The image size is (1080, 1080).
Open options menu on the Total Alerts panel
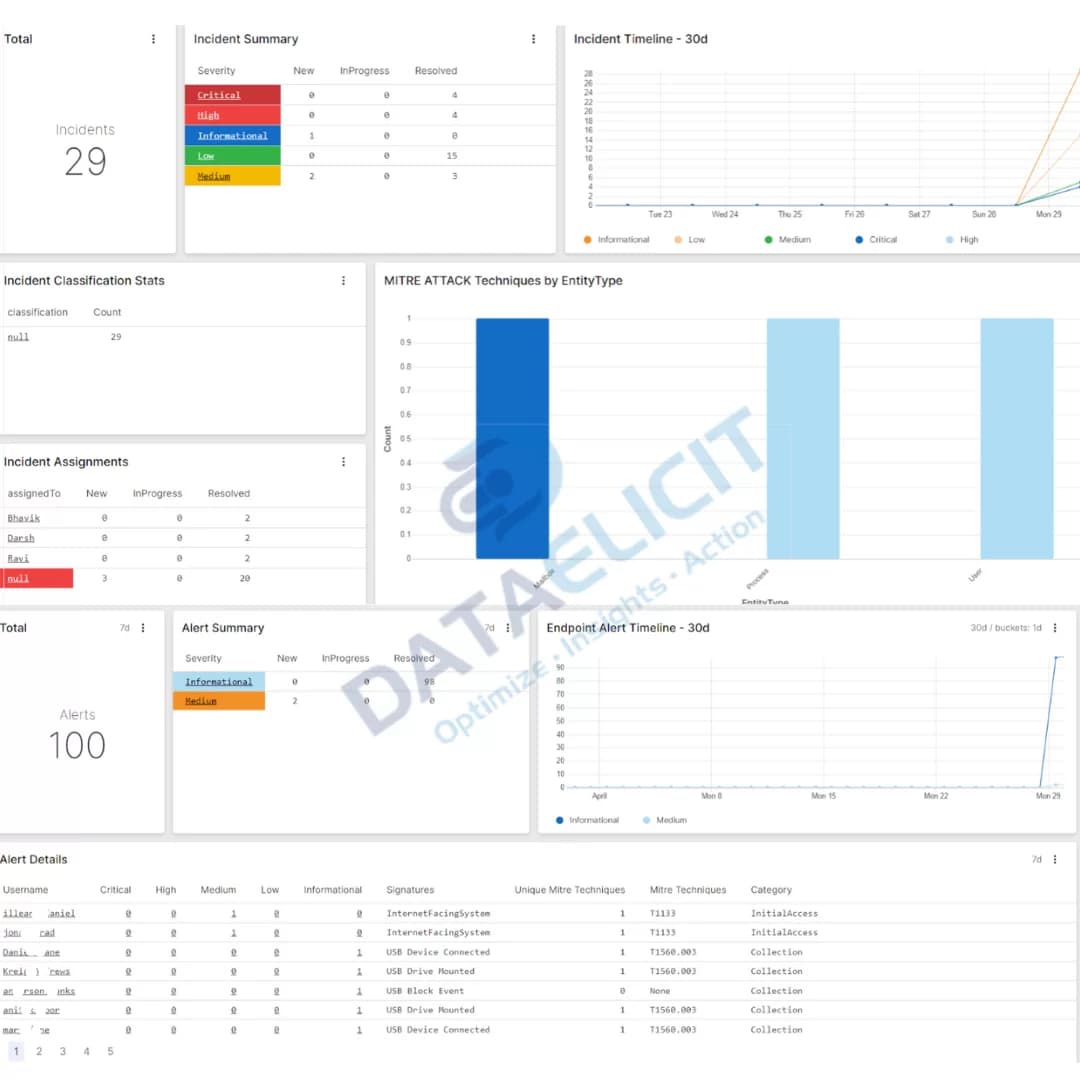pos(142,627)
